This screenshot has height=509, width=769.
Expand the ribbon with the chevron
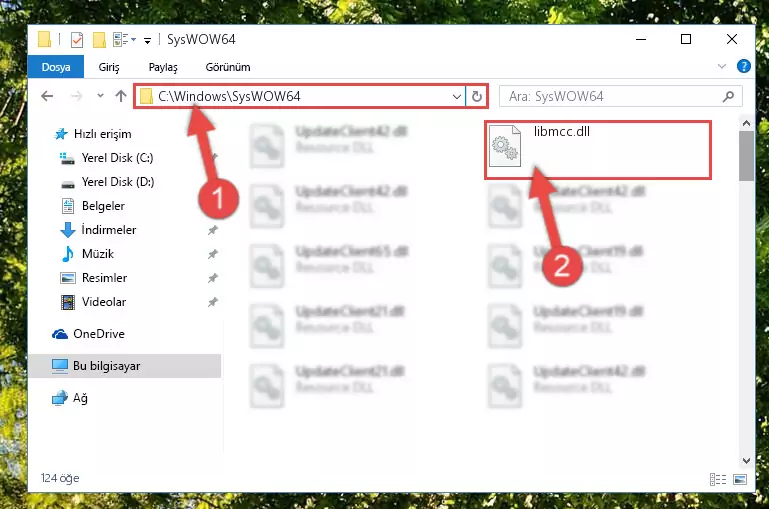pyautogui.click(x=721, y=66)
